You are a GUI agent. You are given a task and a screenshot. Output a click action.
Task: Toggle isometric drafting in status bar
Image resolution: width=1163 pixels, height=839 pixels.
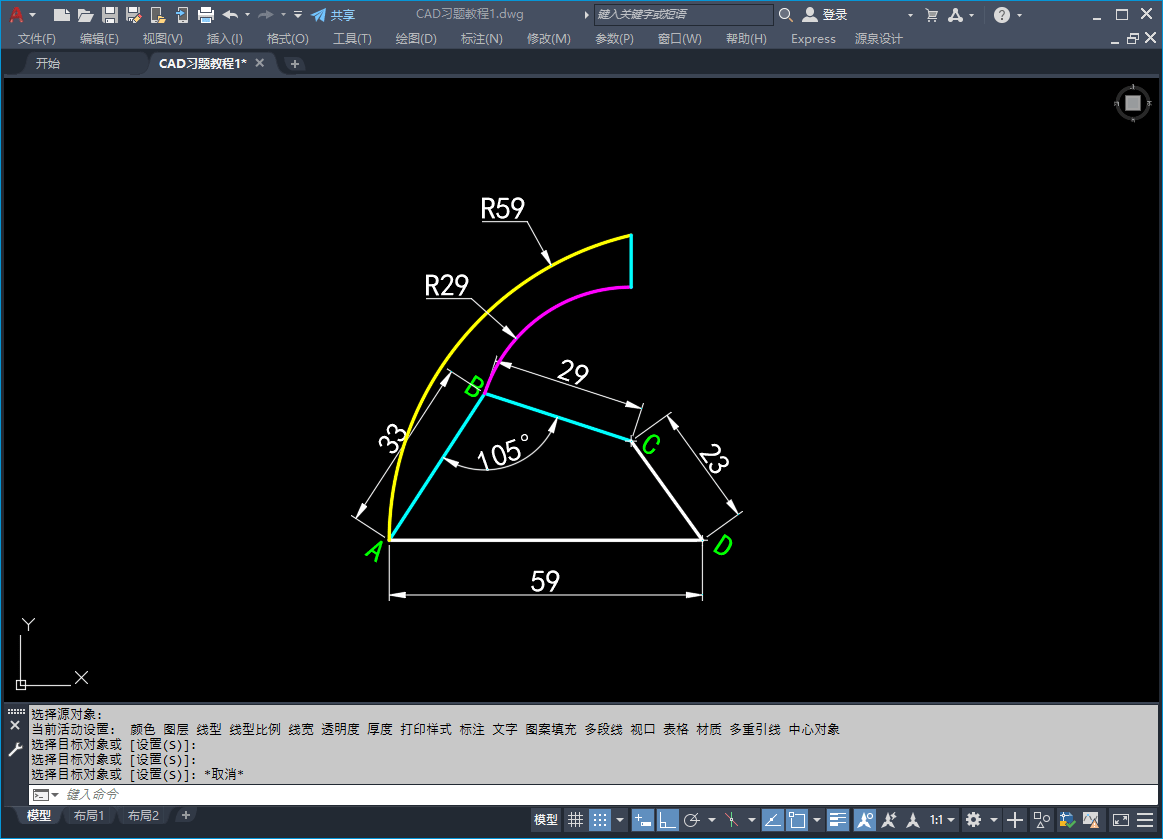(x=732, y=820)
